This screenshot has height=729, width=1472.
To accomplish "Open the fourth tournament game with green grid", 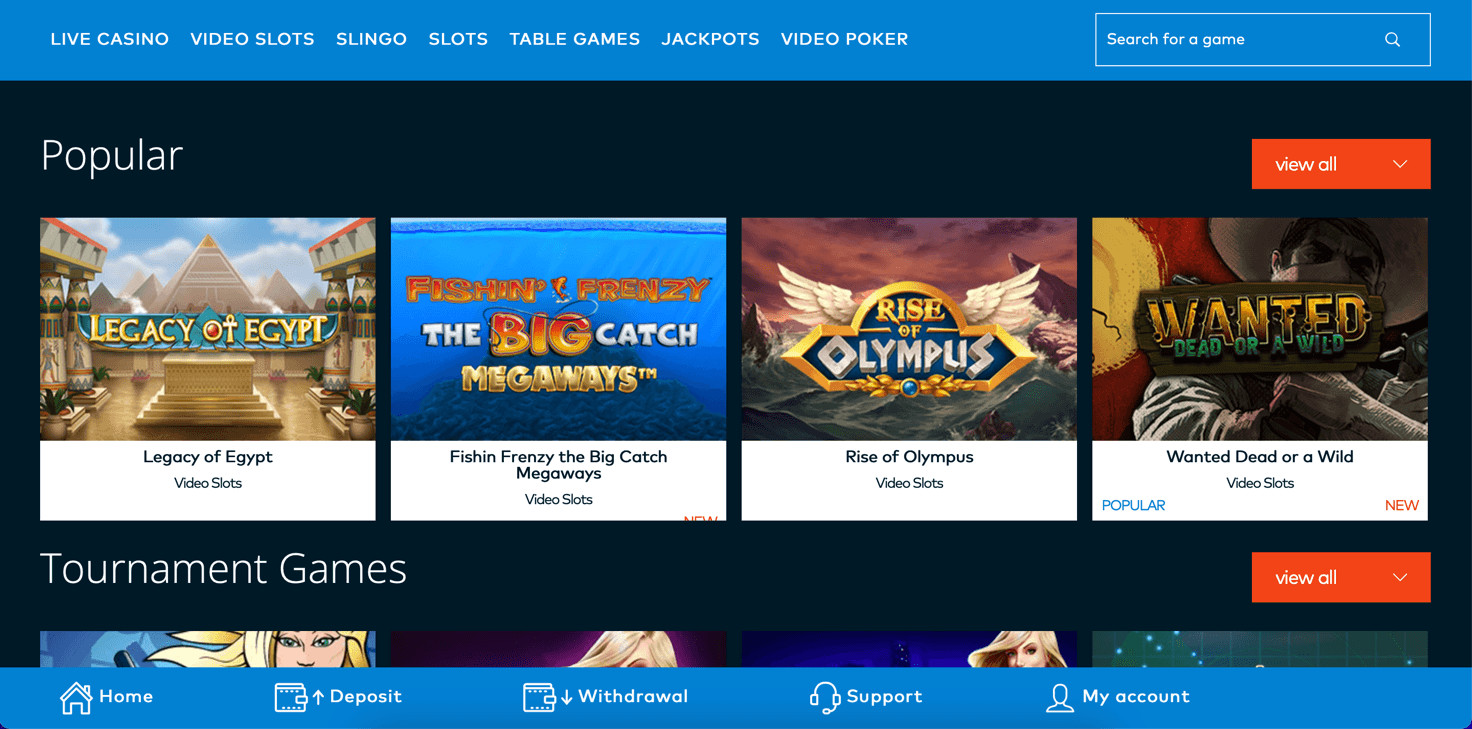I will click(x=1260, y=649).
